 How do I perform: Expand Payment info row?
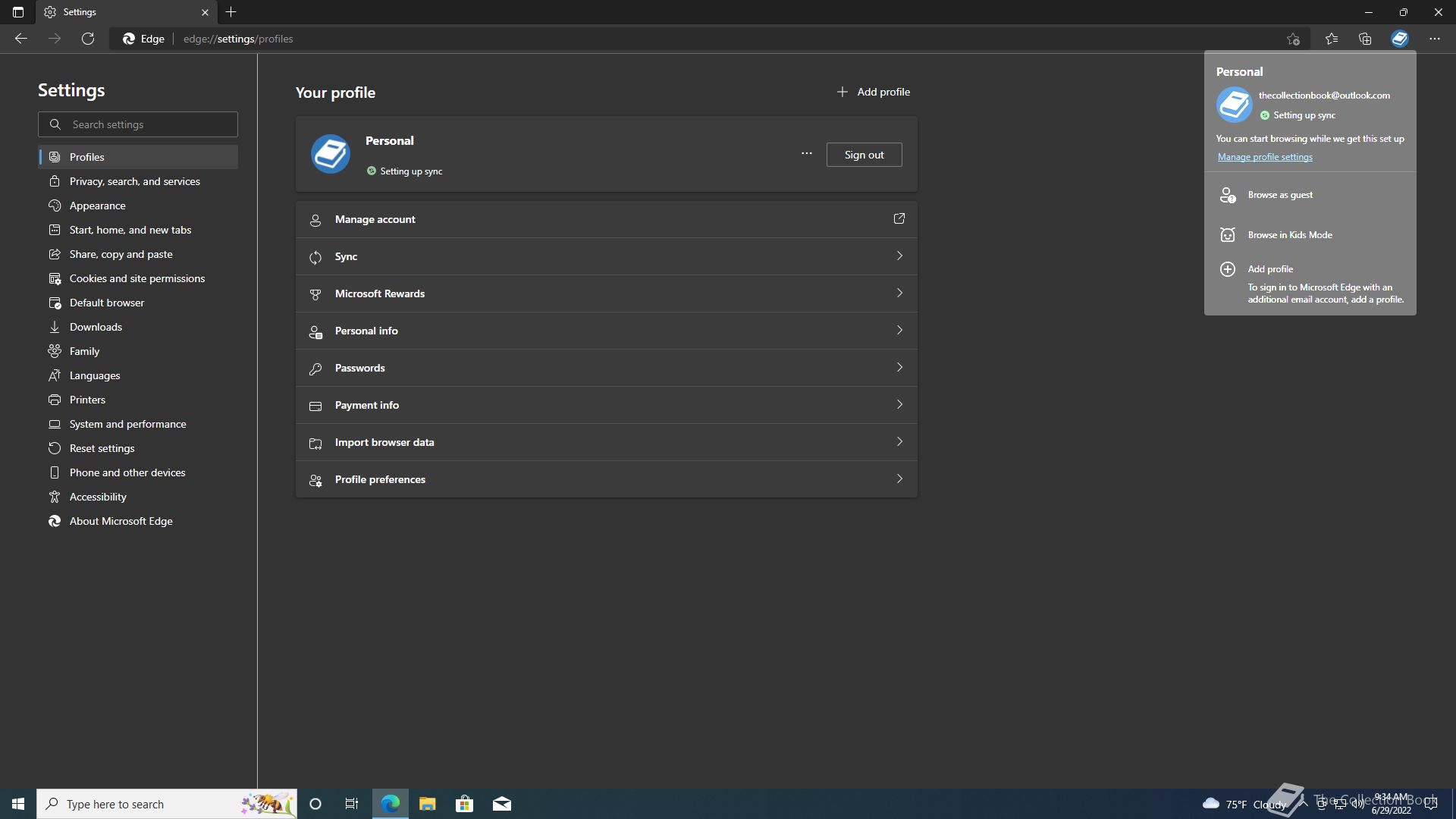point(607,405)
